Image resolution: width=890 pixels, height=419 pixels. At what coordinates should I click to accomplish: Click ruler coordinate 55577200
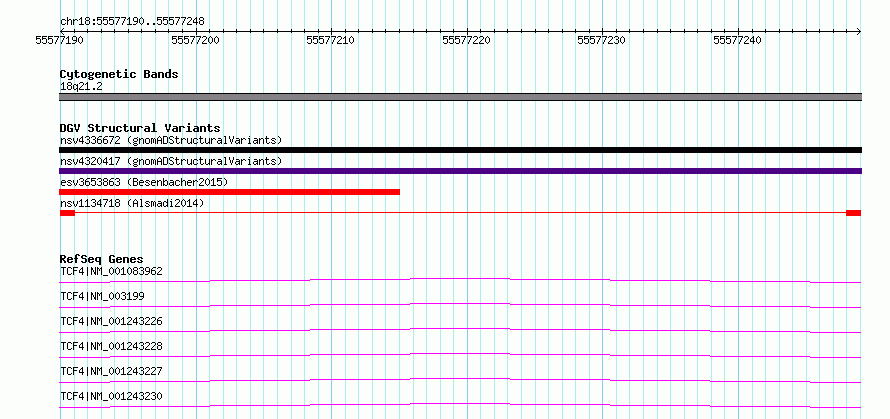click(195, 40)
